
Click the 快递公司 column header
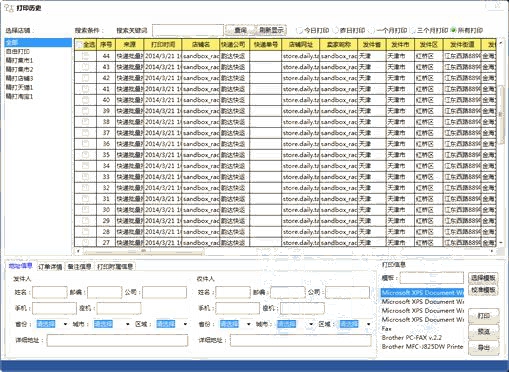coord(235,45)
